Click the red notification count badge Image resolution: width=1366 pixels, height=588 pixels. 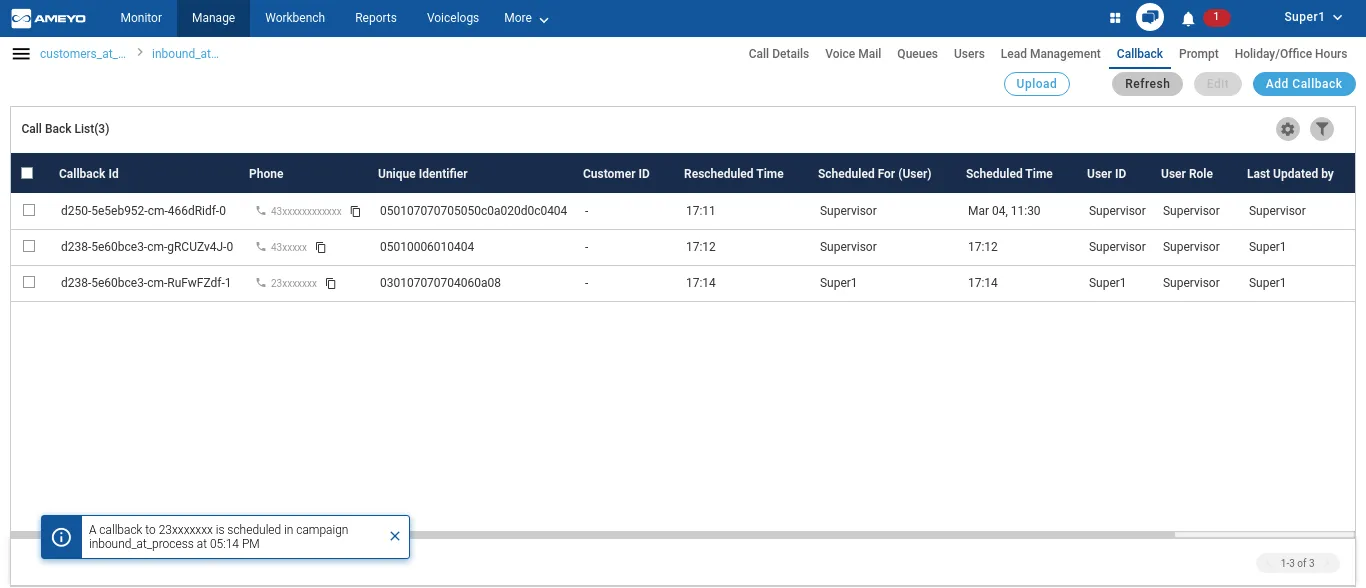point(1216,17)
